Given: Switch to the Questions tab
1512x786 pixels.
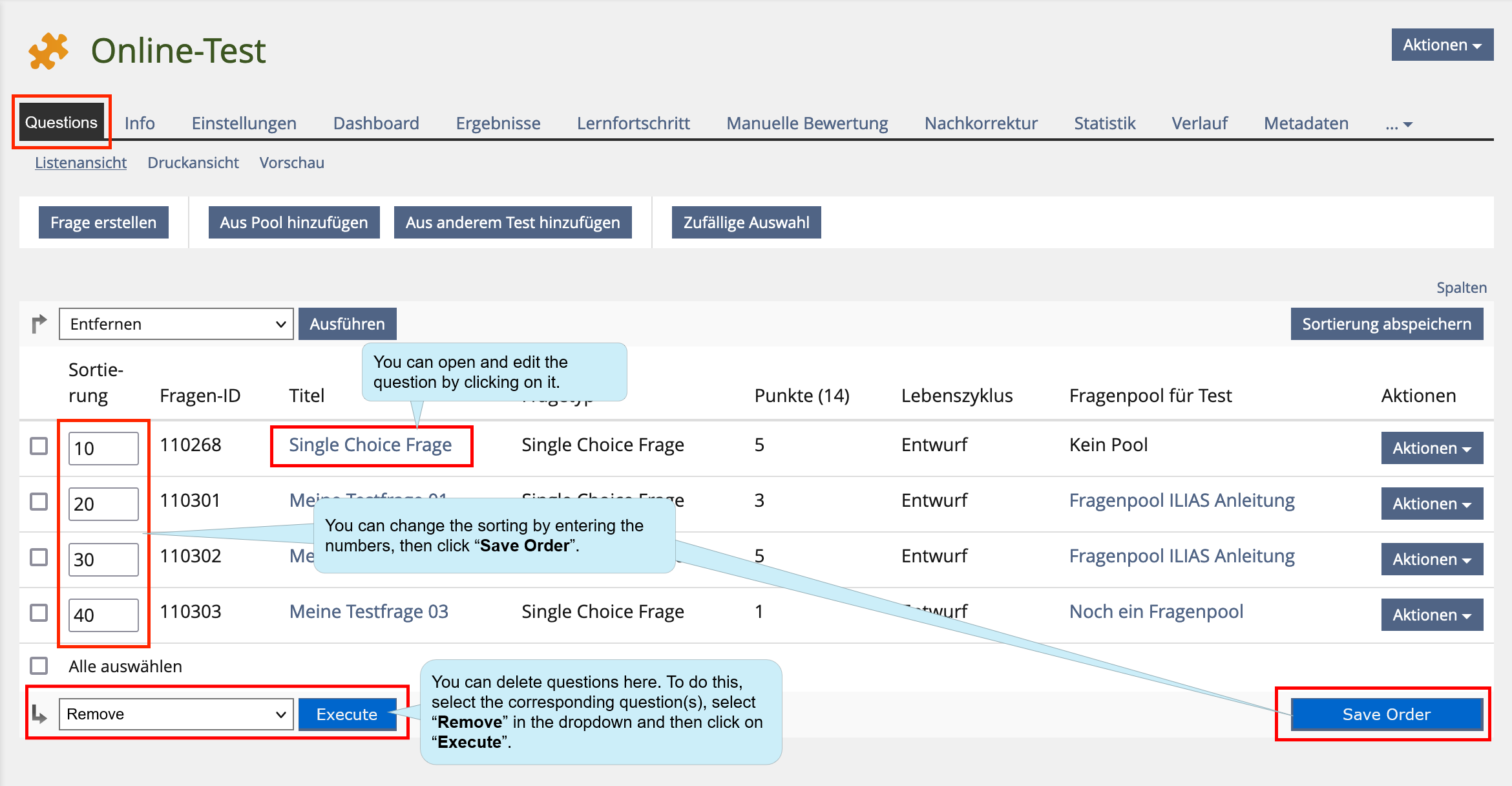Looking at the screenshot, I should [x=61, y=122].
